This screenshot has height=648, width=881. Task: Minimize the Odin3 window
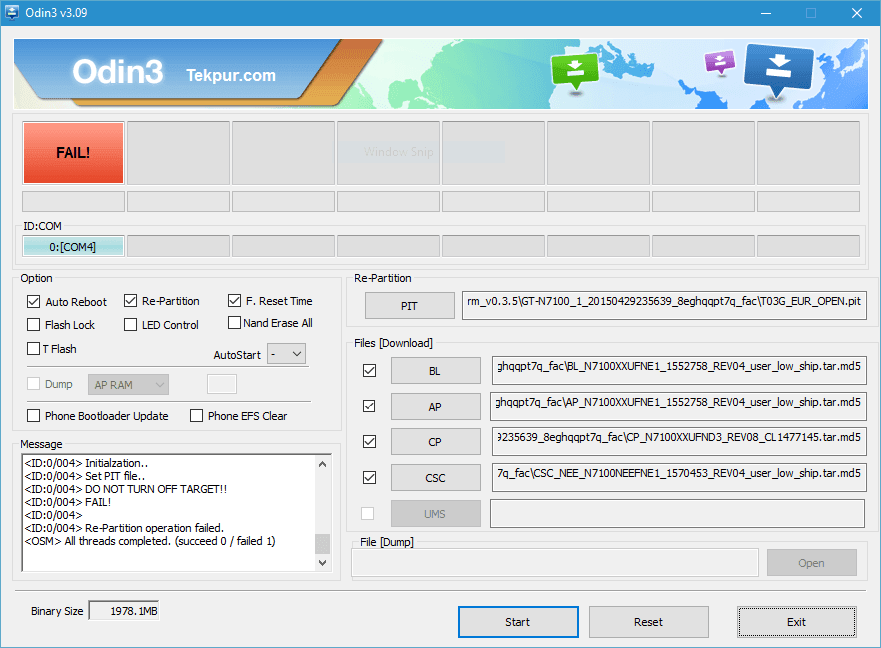766,13
